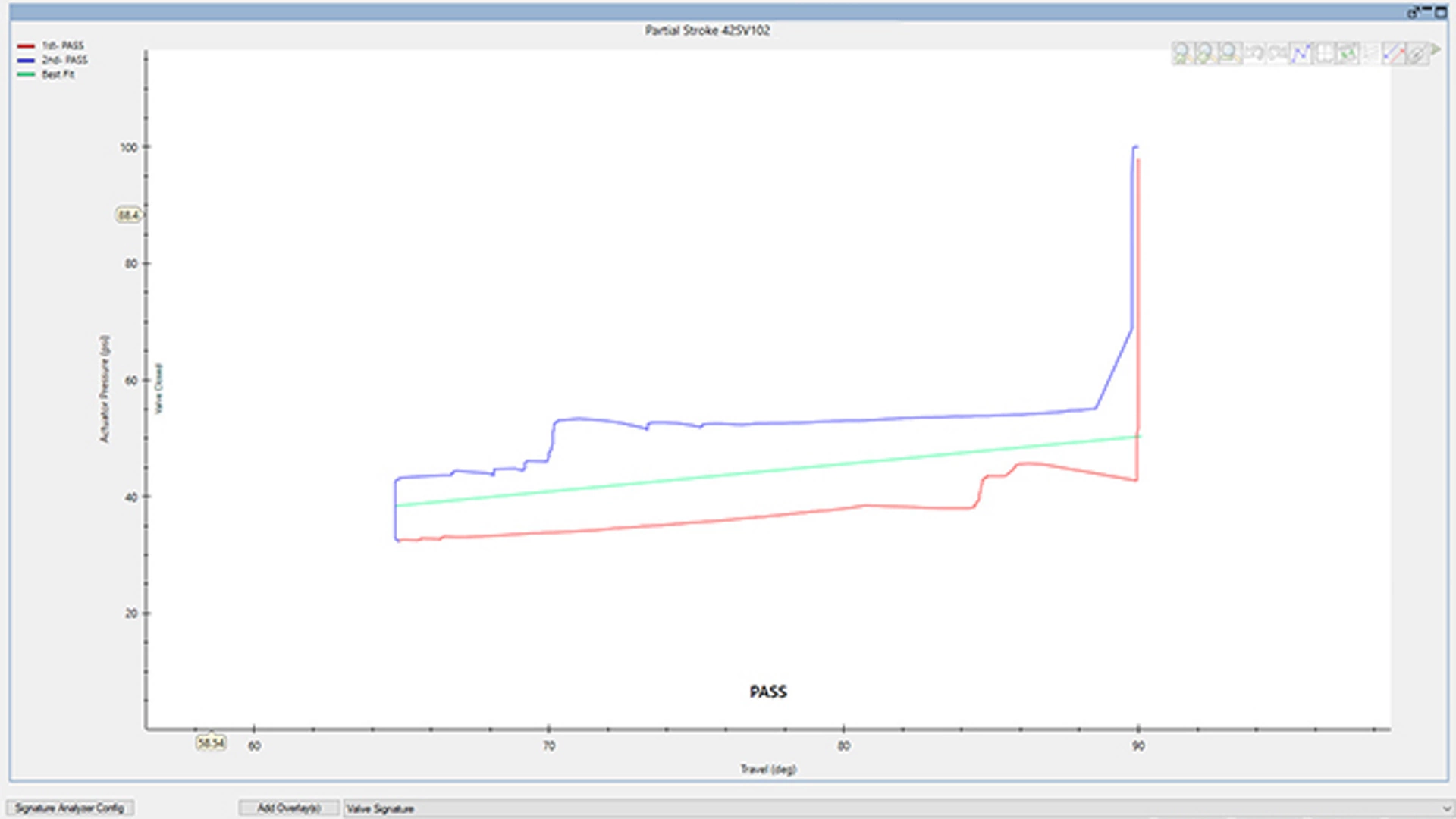The image size is (1456, 819).
Task: Click the first magnifier zoom icon
Action: [1181, 53]
